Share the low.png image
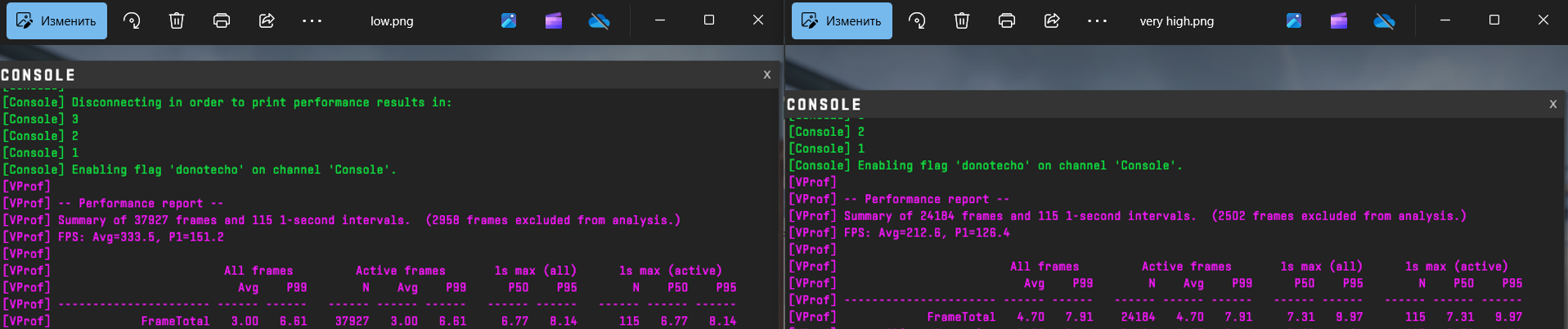Screen dimensions: 1568x329 [x=267, y=21]
